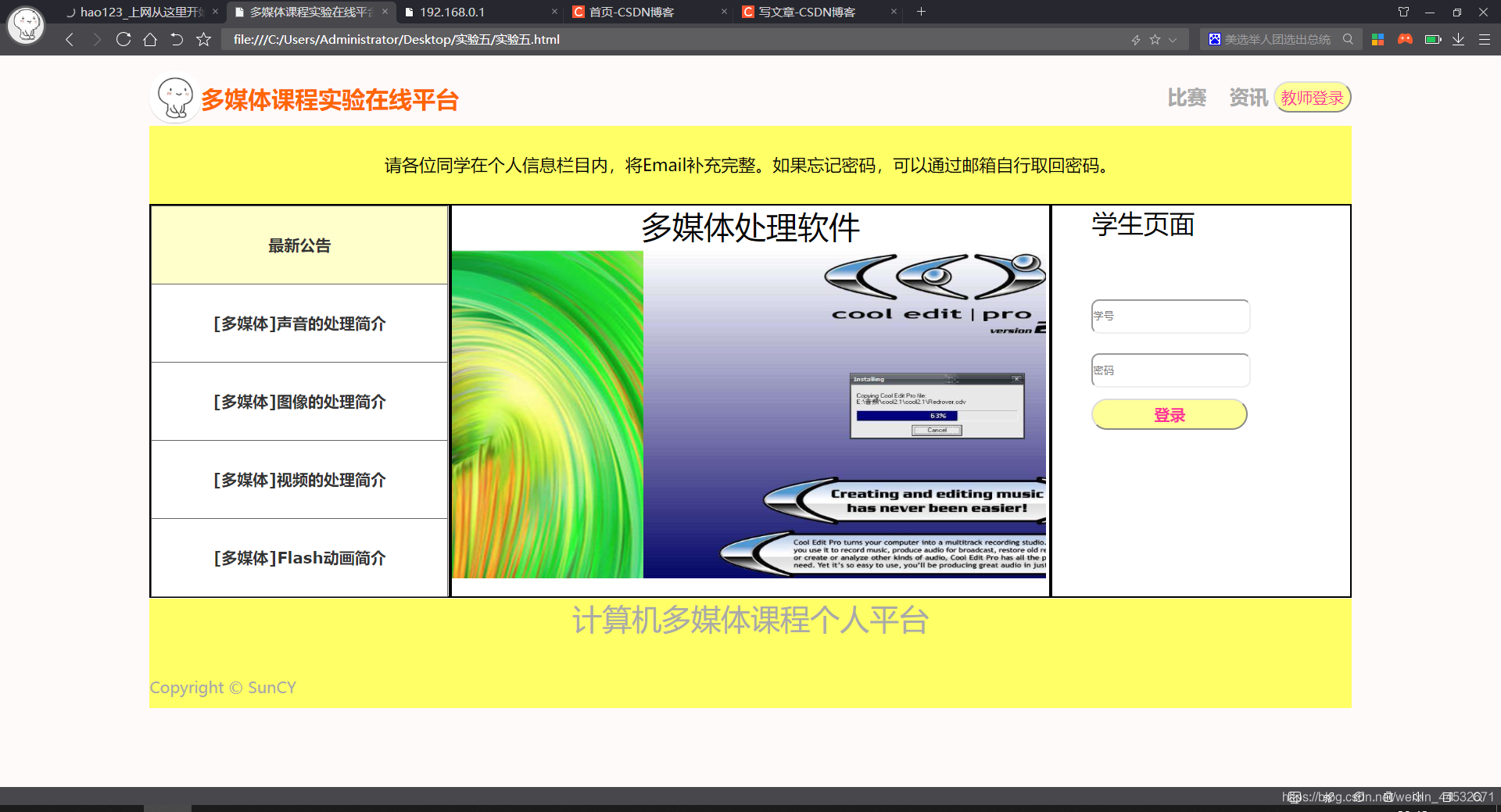Click the 教师登录 button
Screen dimensions: 1501x812
coord(1313,98)
